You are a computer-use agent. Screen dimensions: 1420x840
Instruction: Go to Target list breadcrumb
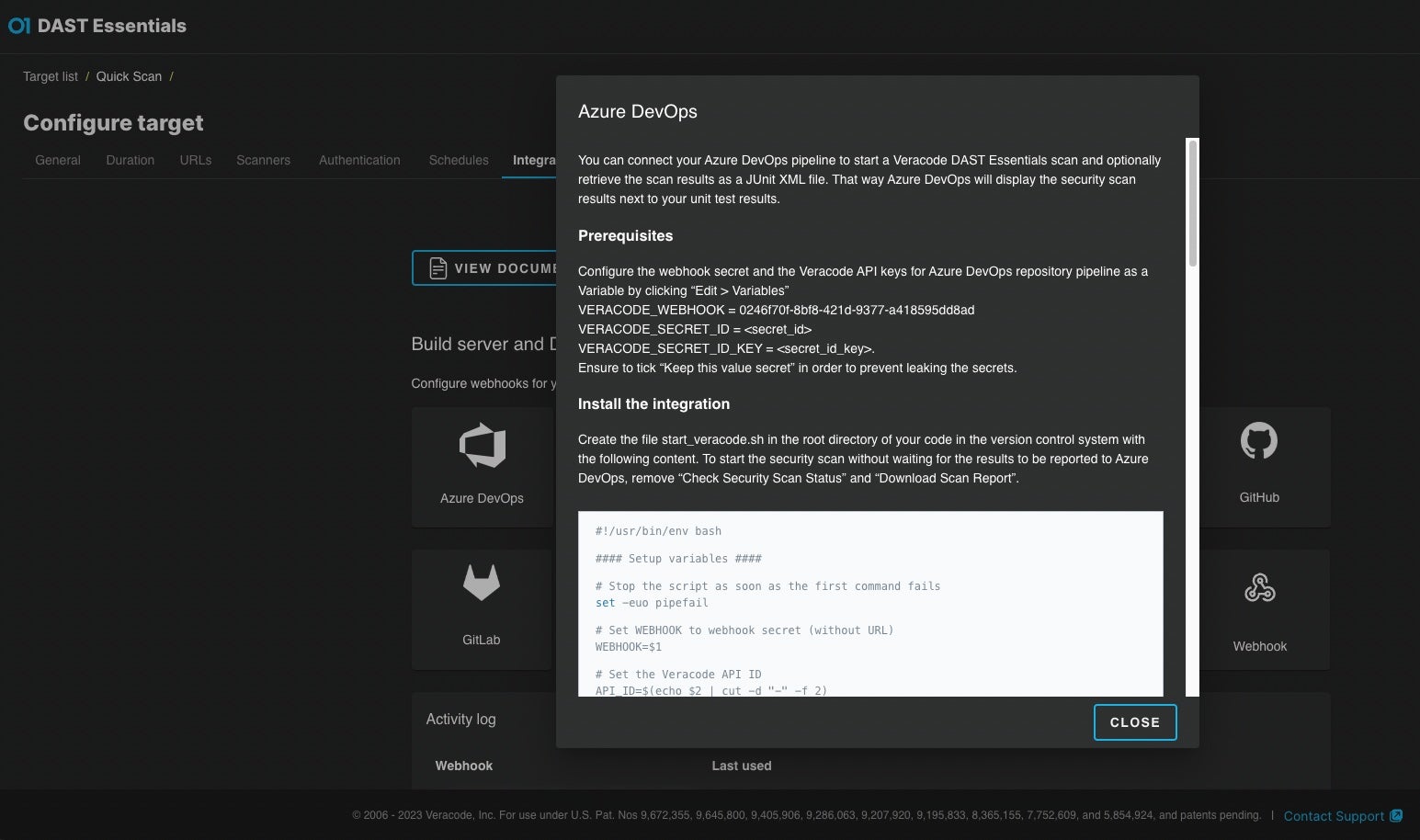tap(51, 76)
